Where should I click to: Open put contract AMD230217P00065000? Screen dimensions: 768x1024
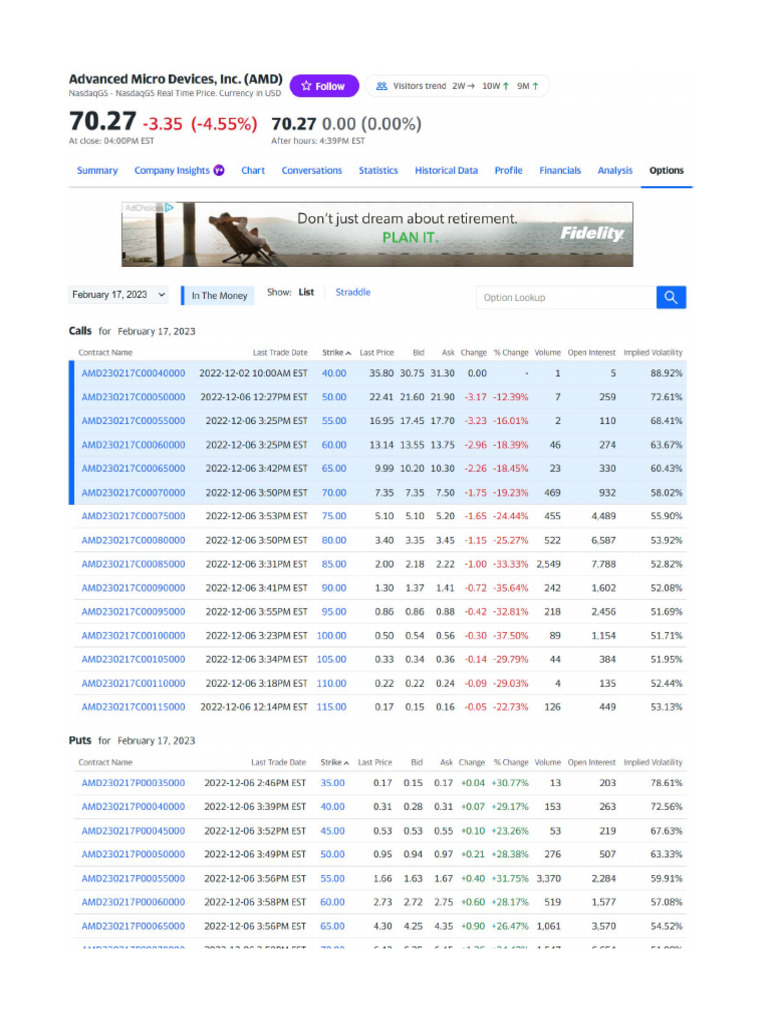[x=133, y=927]
